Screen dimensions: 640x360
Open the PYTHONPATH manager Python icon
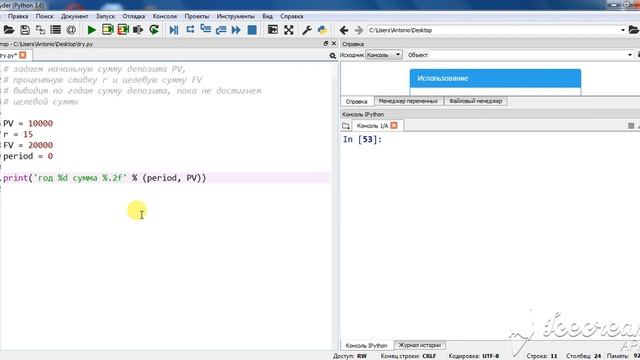pos(322,30)
